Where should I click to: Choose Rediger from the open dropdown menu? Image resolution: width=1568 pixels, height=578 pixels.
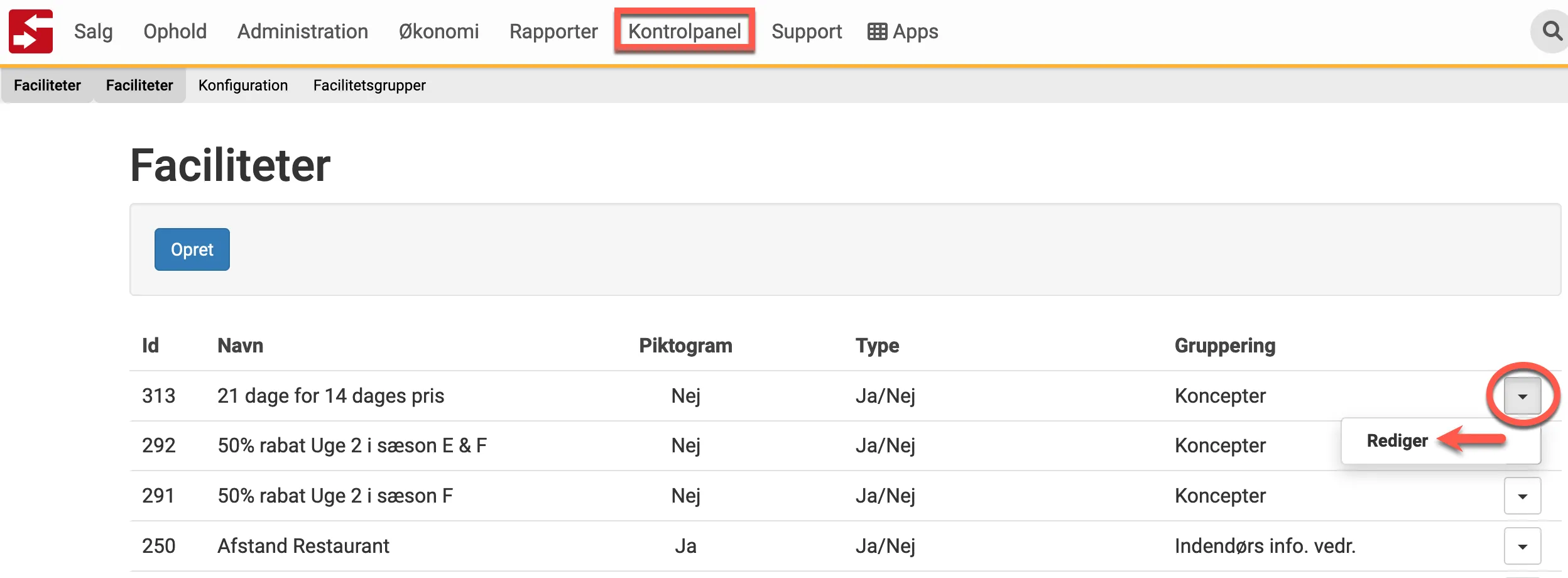(x=1397, y=441)
